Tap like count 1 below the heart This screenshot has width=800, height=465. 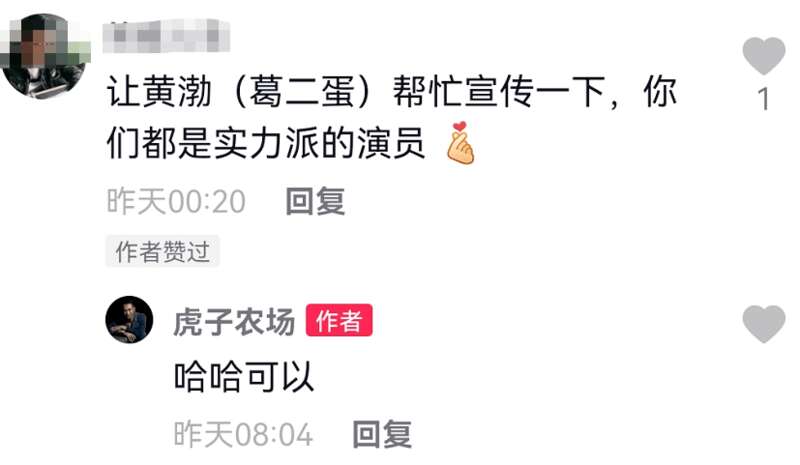763,99
